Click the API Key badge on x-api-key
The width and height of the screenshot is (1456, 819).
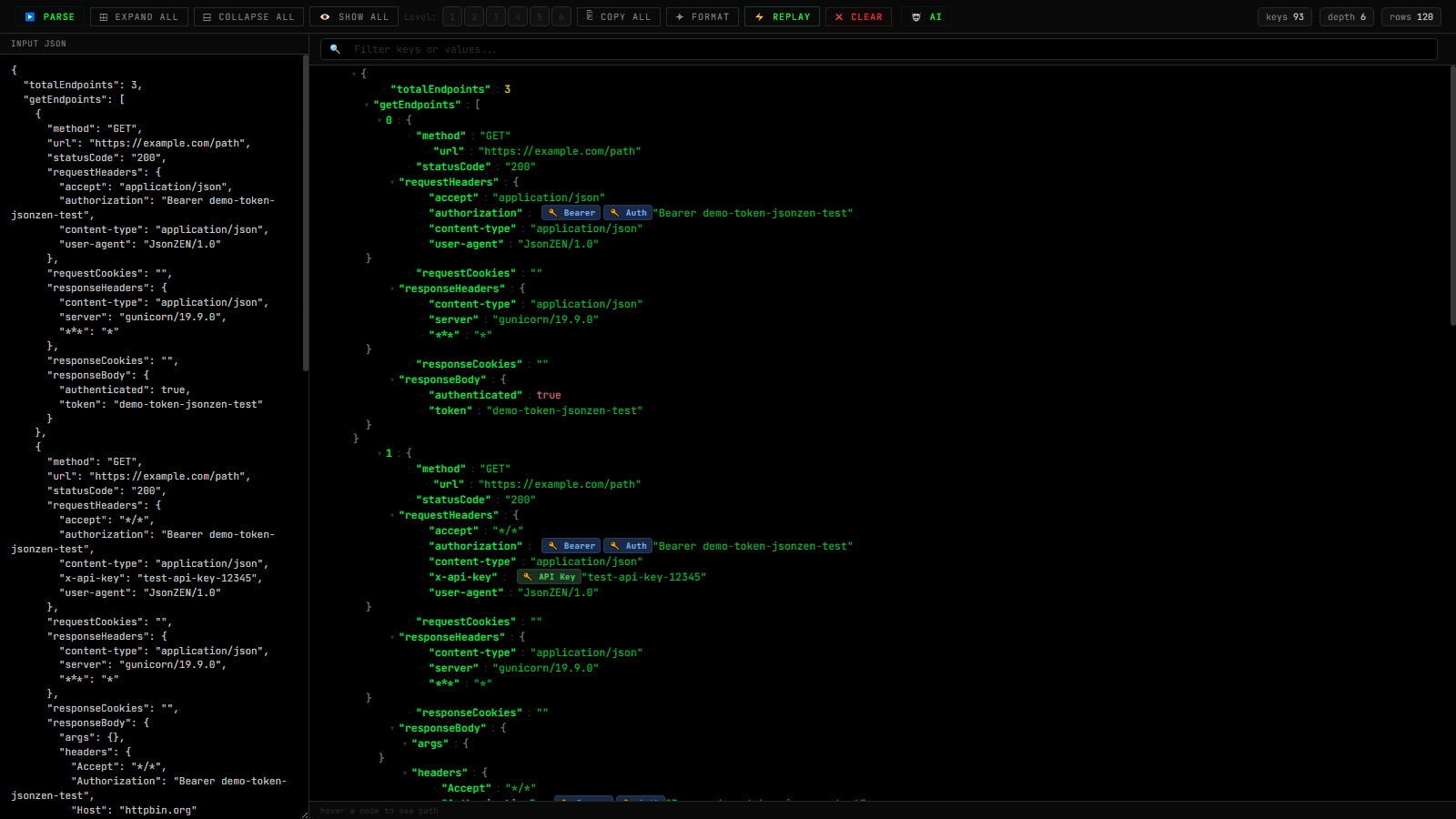[x=549, y=577]
